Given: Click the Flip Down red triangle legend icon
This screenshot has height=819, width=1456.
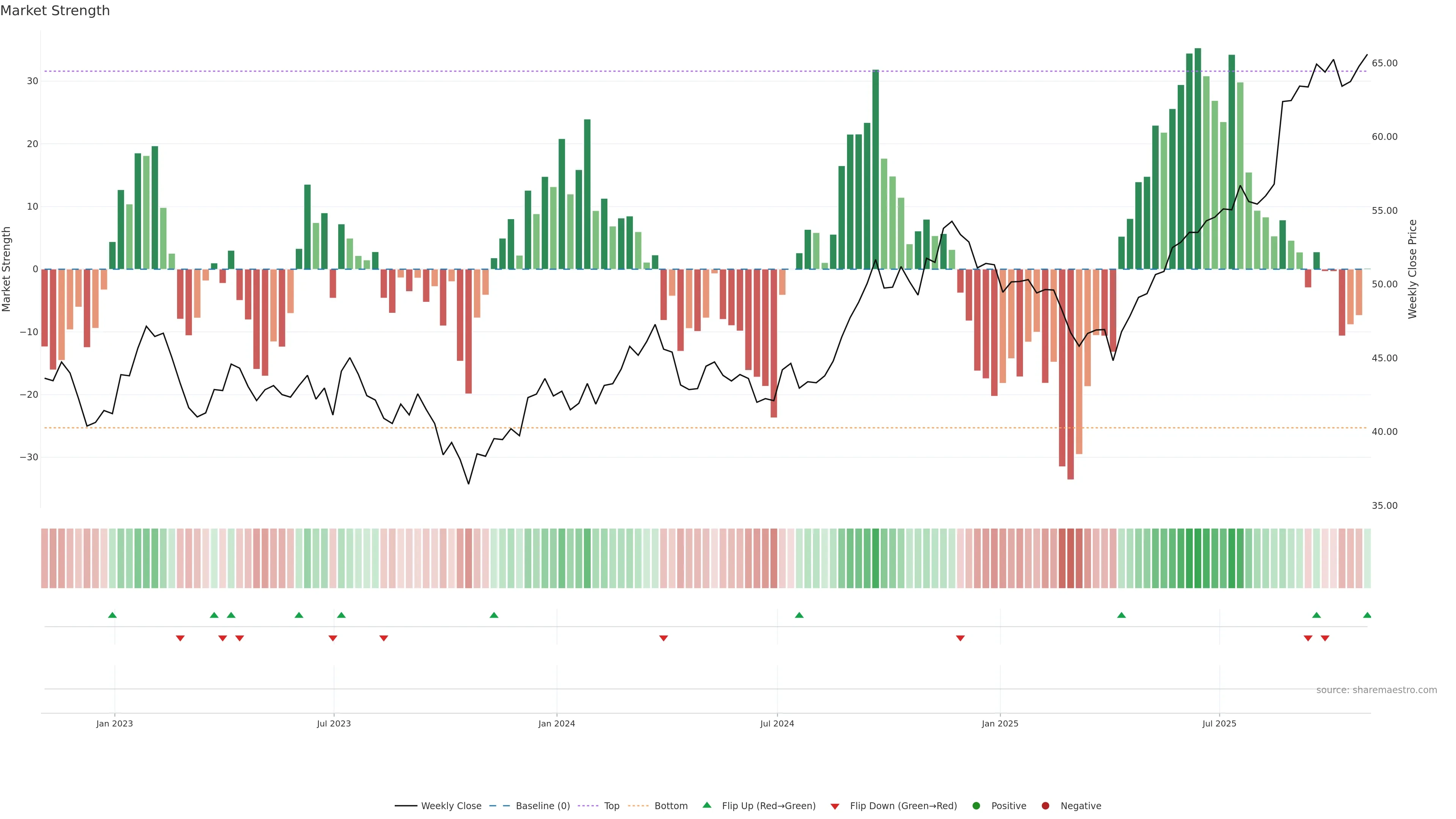Looking at the screenshot, I should (835, 806).
